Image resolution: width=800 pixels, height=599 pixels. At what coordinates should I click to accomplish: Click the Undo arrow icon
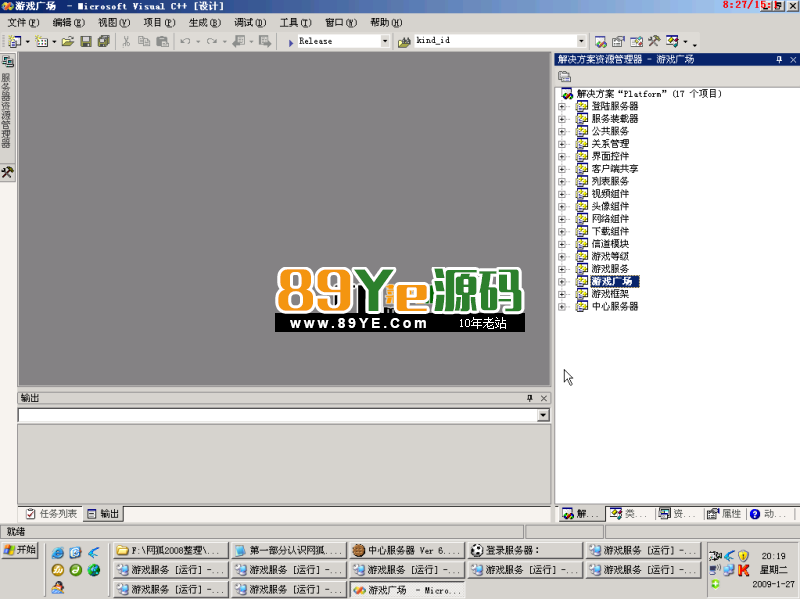tap(185, 41)
